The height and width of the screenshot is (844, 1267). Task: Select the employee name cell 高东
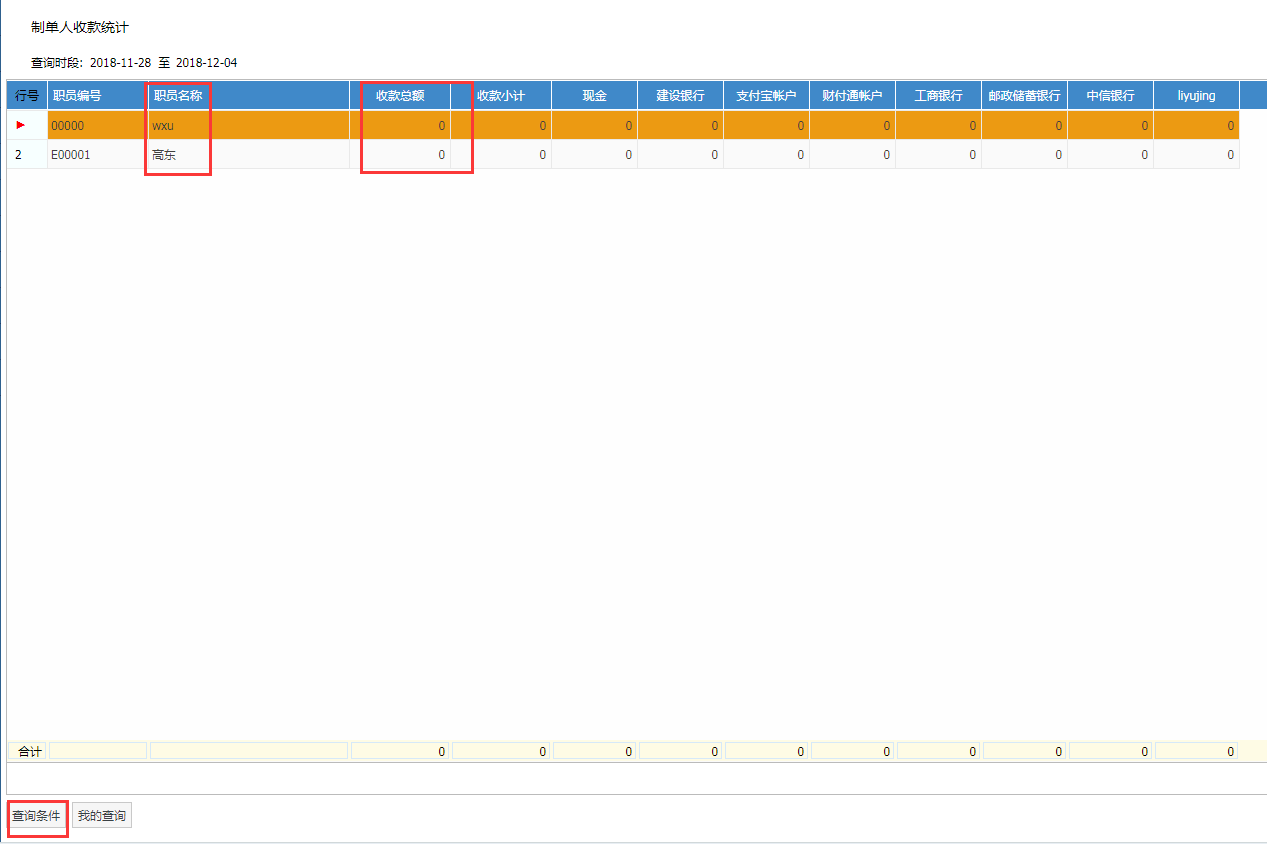pyautogui.click(x=248, y=155)
